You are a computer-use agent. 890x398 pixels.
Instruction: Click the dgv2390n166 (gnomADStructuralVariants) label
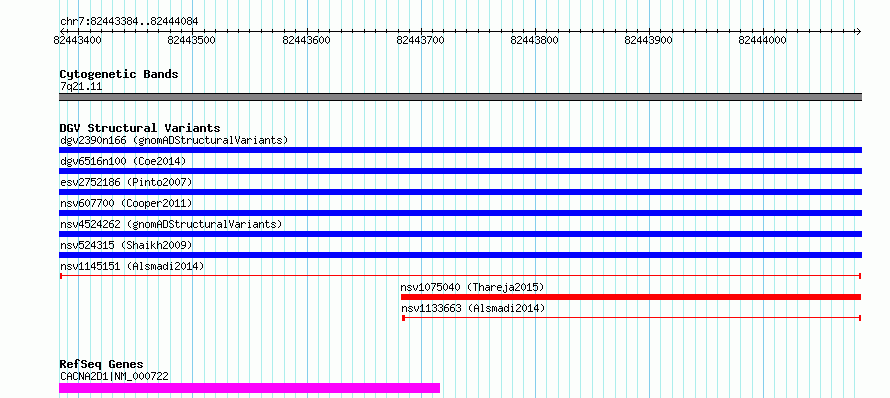click(x=174, y=140)
